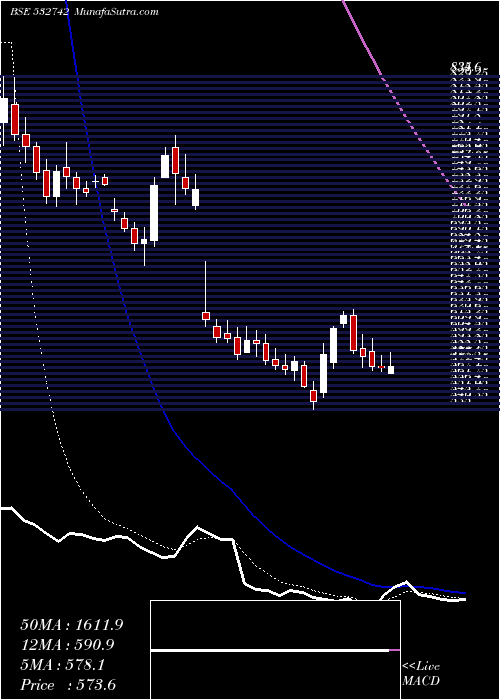The width and height of the screenshot is (500, 700).
Task: Click the 50MA : 1611.9 value
Action: pos(71,625)
